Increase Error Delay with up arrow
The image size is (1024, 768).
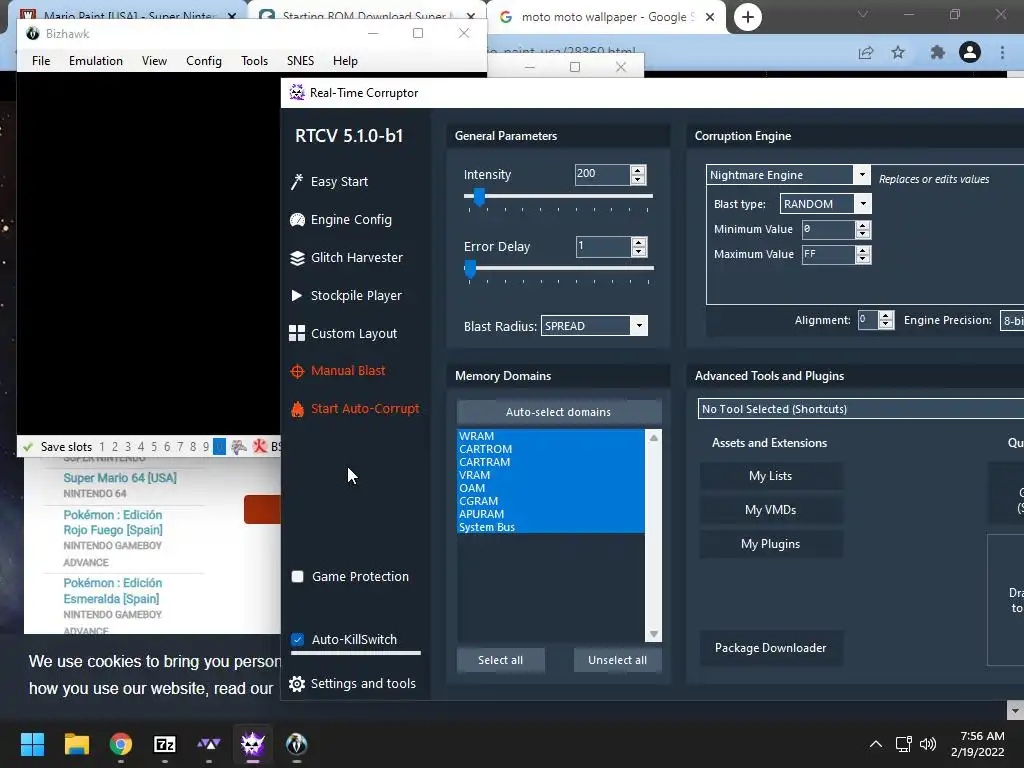(639, 242)
